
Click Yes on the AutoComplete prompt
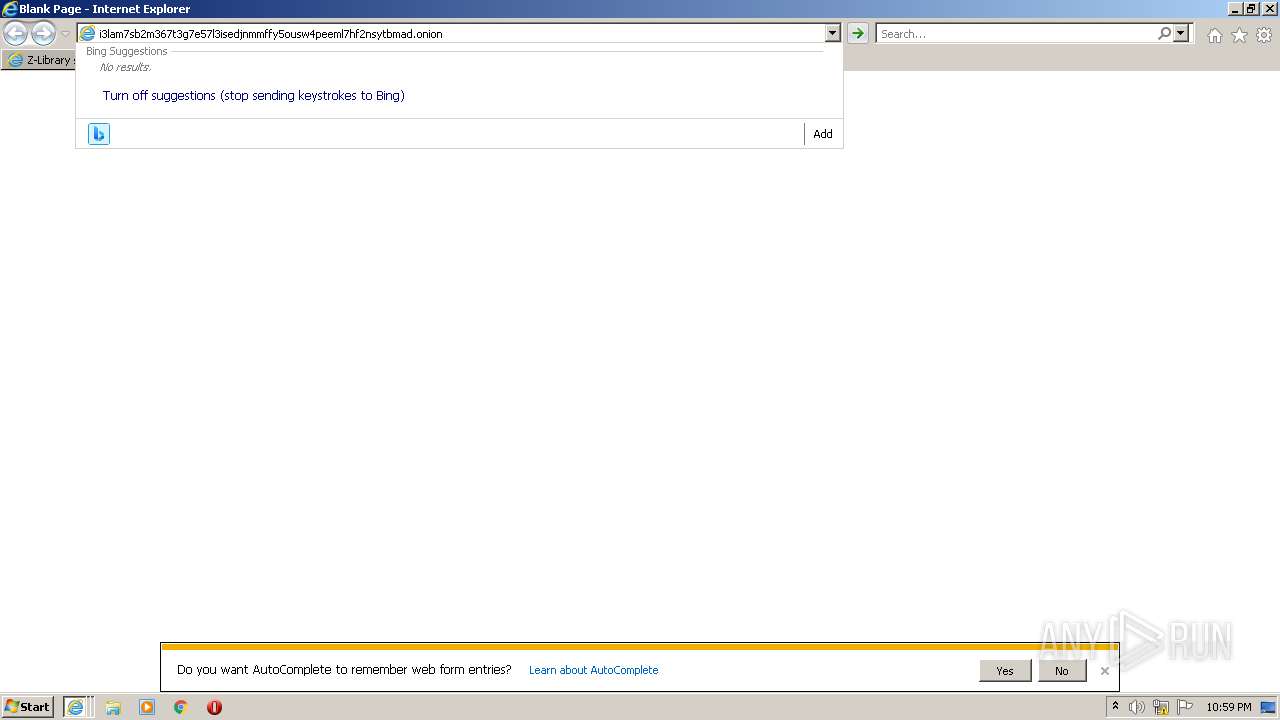[x=1005, y=671]
